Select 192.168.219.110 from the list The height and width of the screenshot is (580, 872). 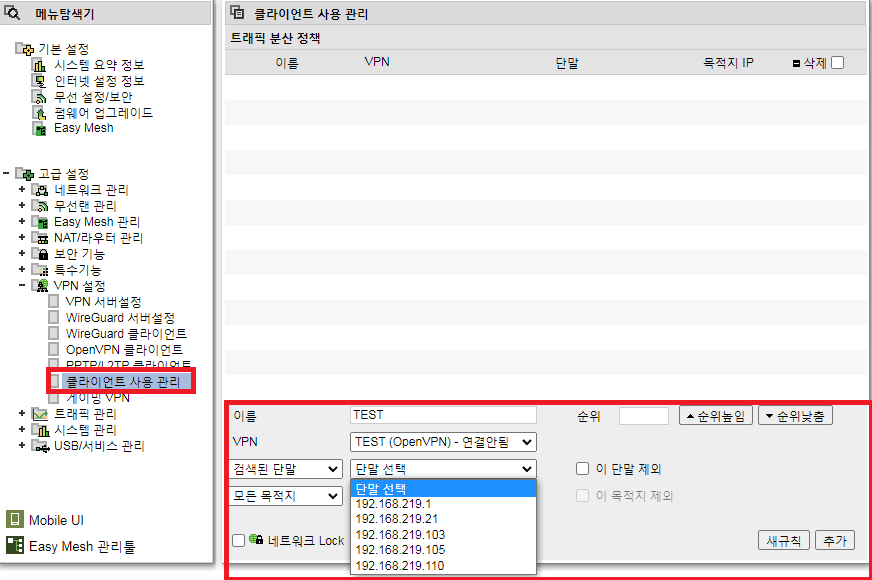443,566
